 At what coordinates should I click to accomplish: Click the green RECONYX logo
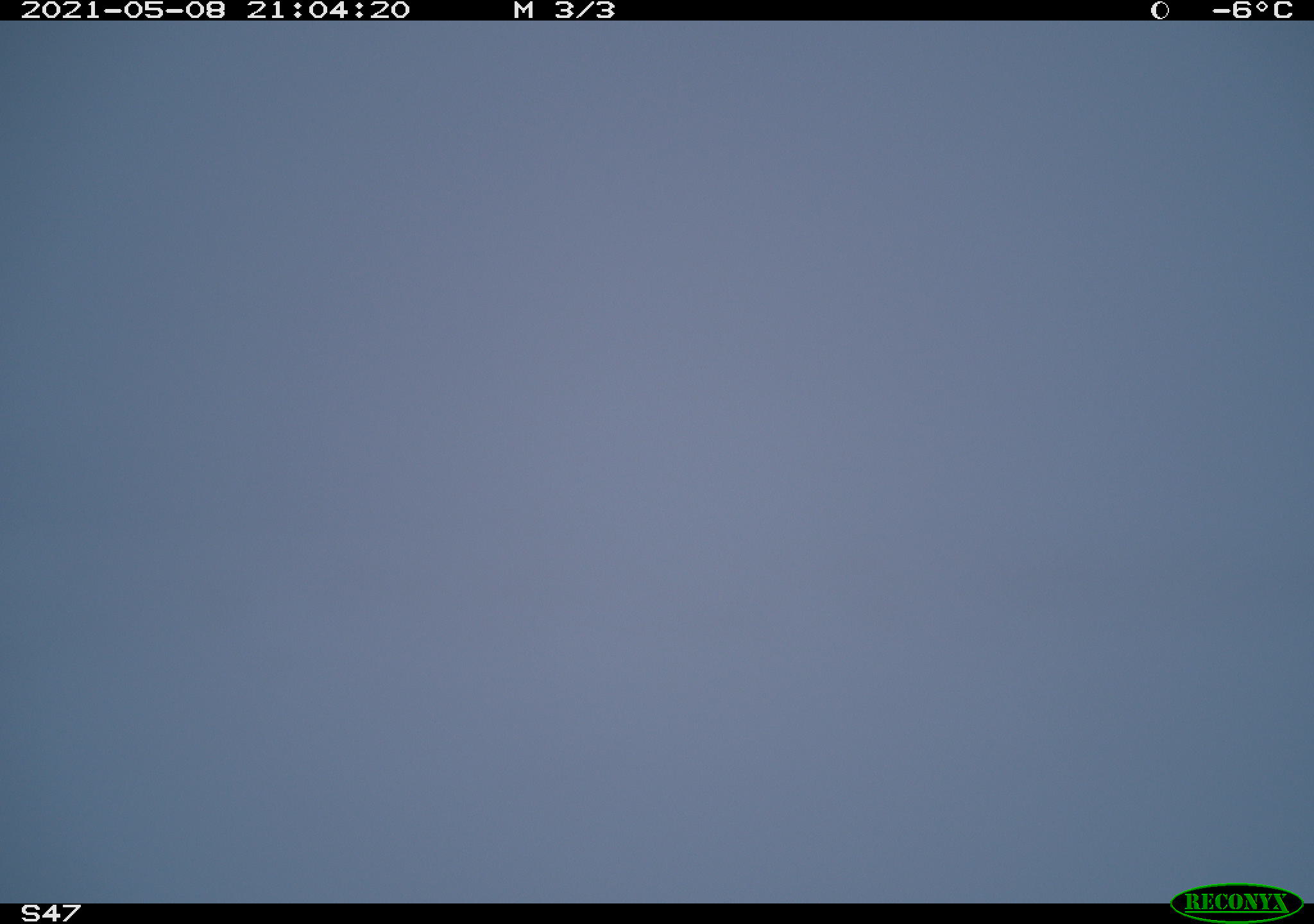pos(1236,902)
